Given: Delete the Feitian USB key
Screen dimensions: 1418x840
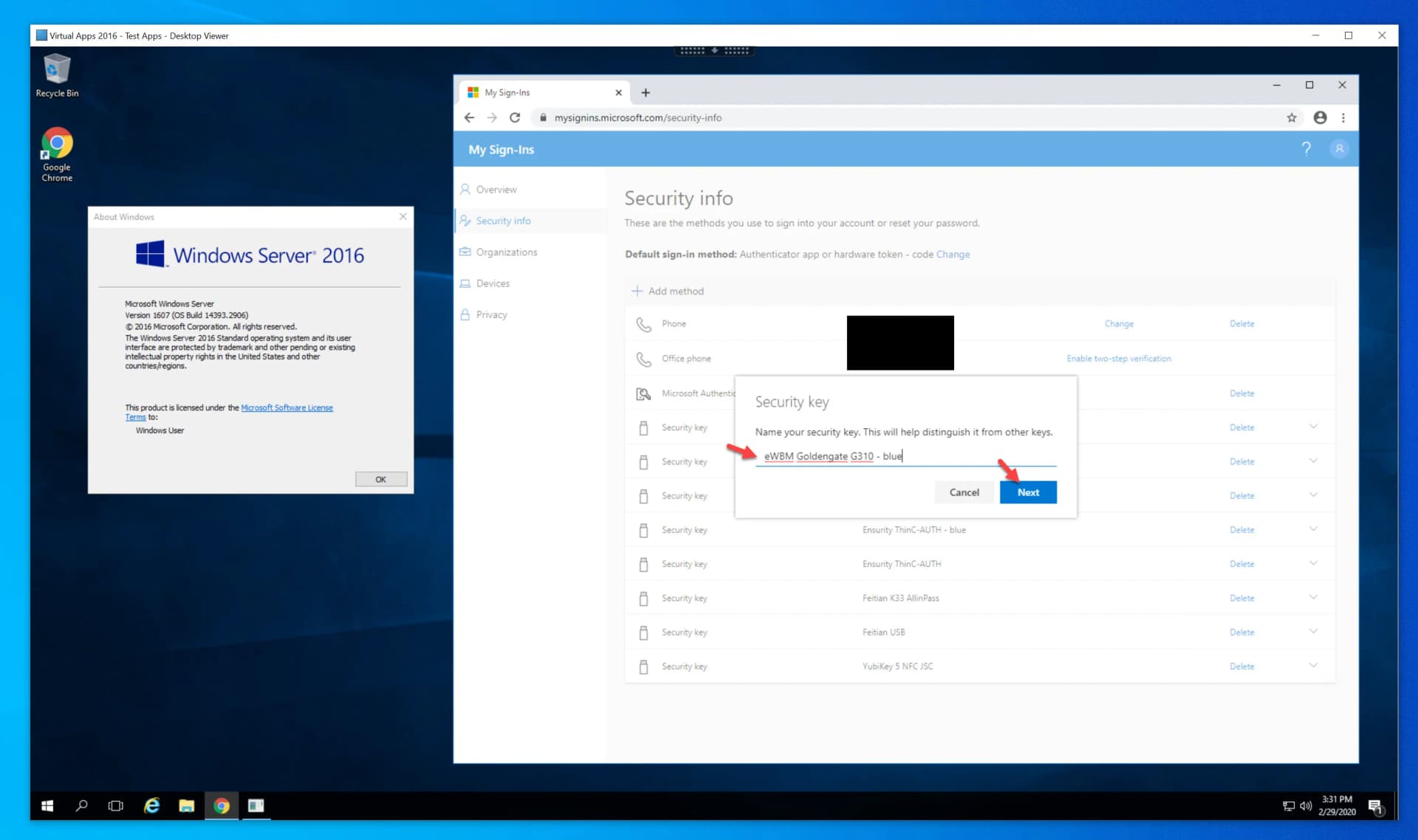Looking at the screenshot, I should coord(1241,632).
